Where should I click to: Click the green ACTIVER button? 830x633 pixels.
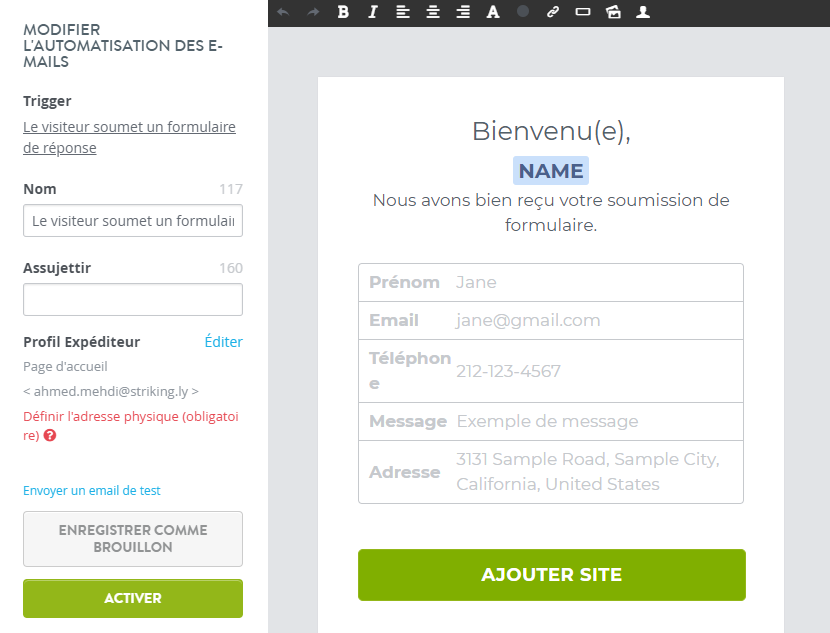pos(133,598)
